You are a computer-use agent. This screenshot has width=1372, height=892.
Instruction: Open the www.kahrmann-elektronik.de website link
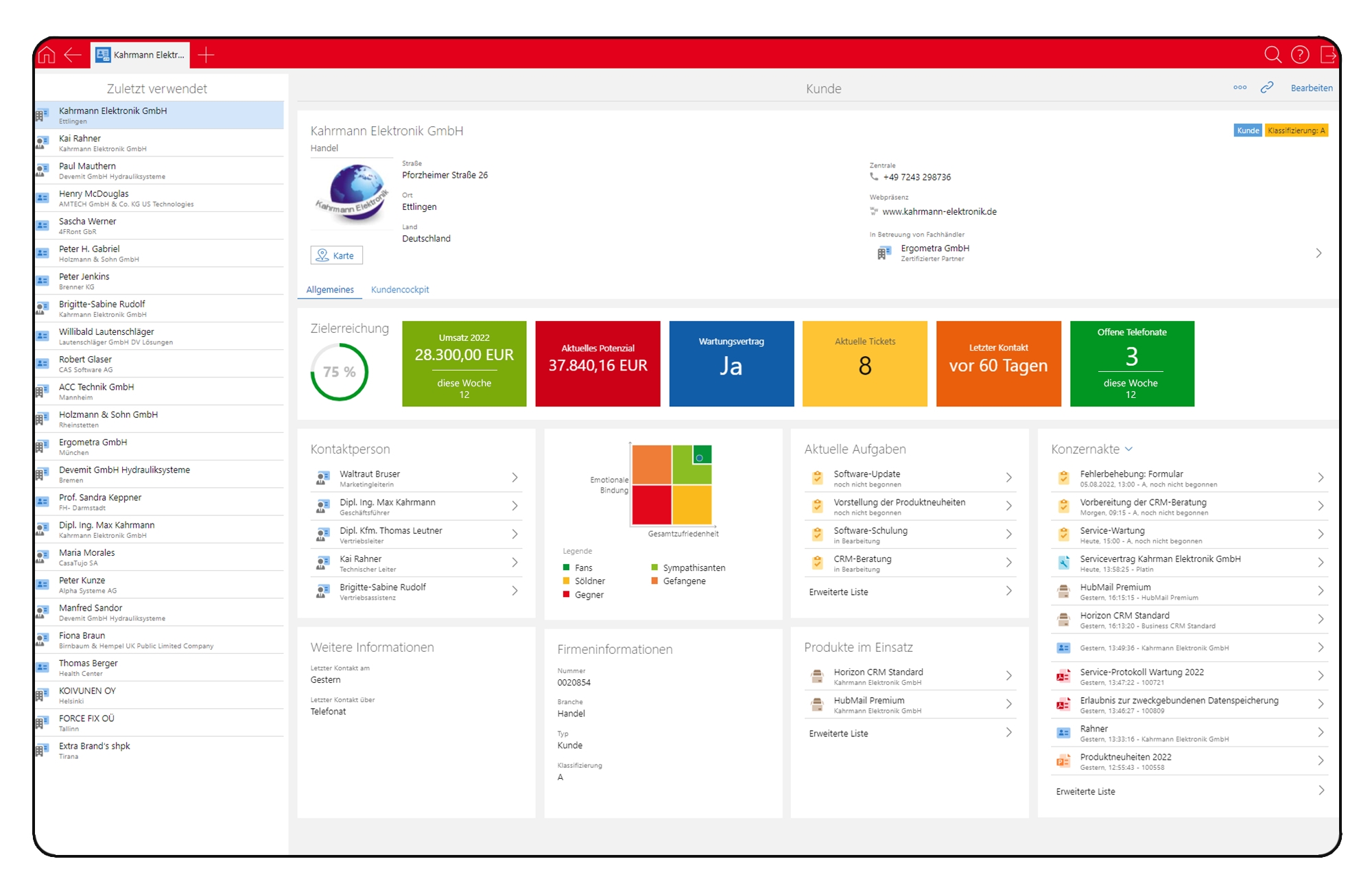tap(939, 211)
